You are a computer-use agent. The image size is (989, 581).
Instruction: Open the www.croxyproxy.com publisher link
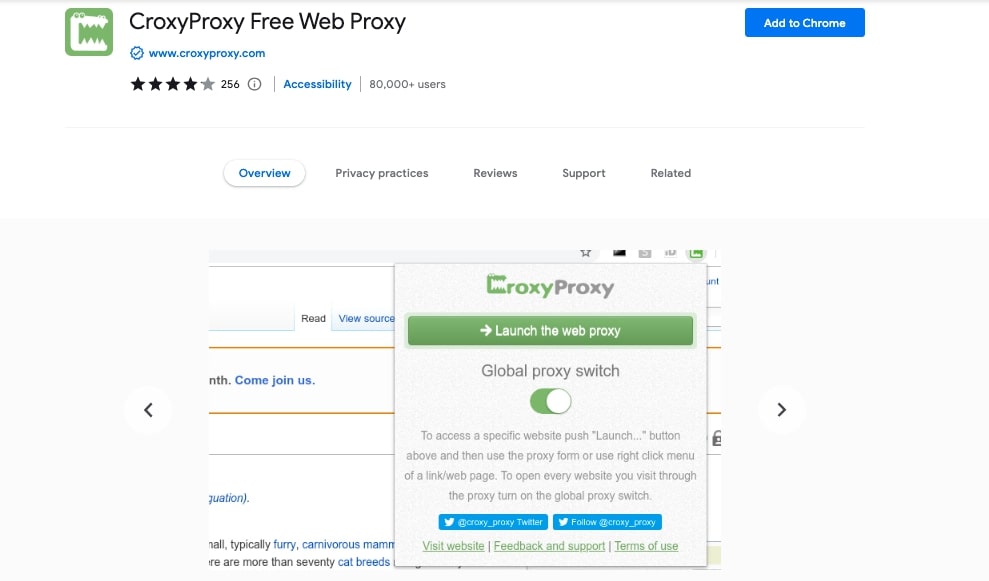(207, 53)
